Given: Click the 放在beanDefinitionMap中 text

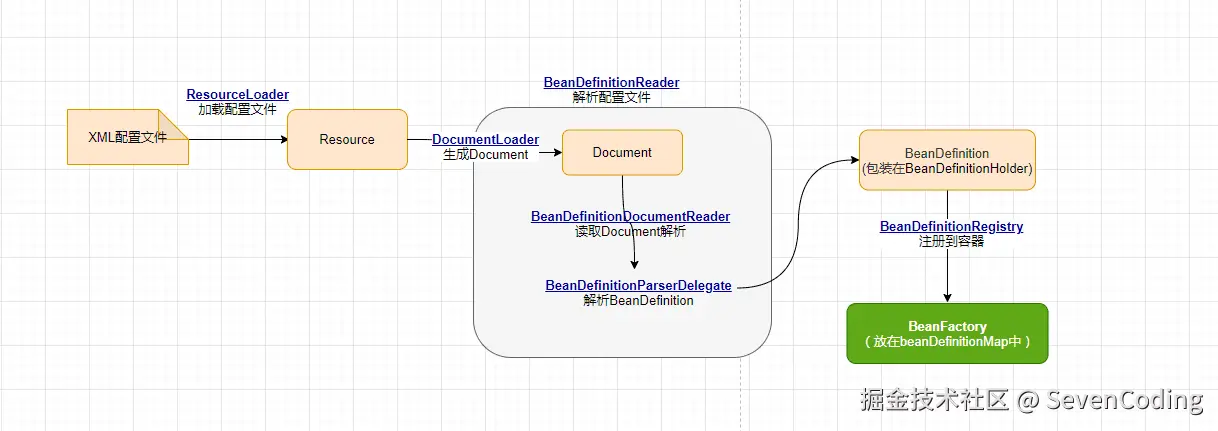Looking at the screenshot, I should (947, 342).
